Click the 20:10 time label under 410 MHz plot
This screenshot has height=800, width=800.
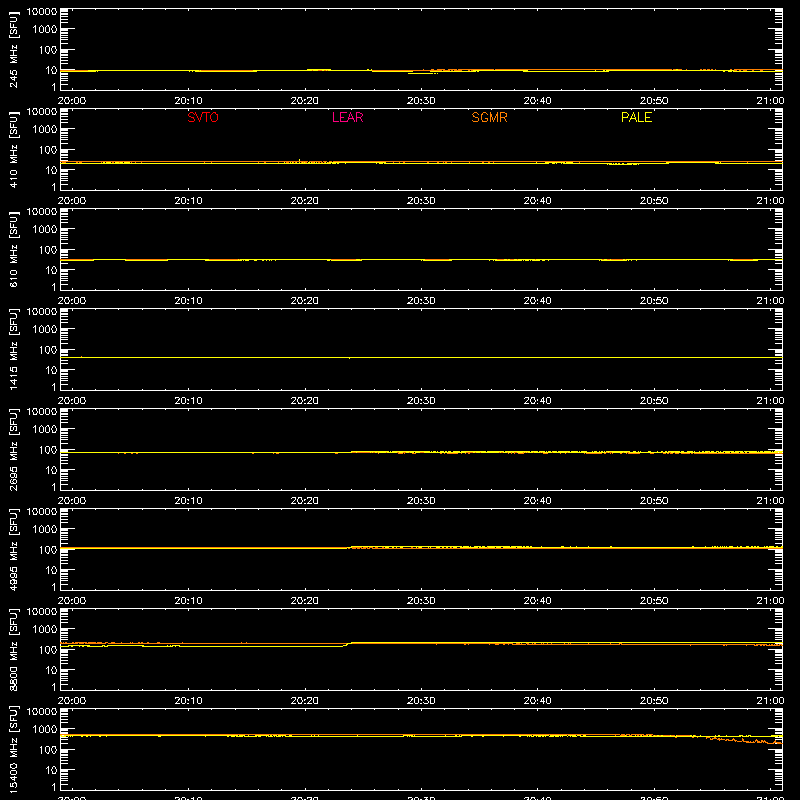188,201
